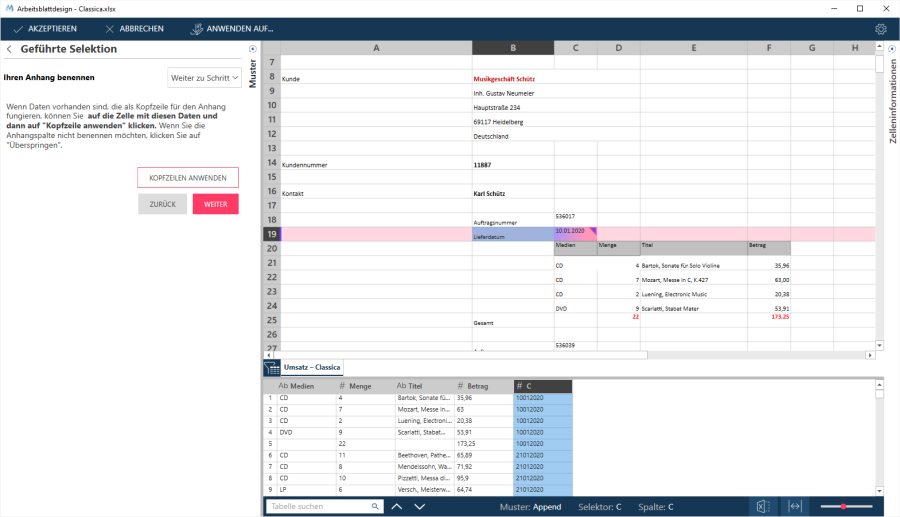The width and height of the screenshot is (900, 517).
Task: Click the pink Weiter button
Action: (215, 204)
